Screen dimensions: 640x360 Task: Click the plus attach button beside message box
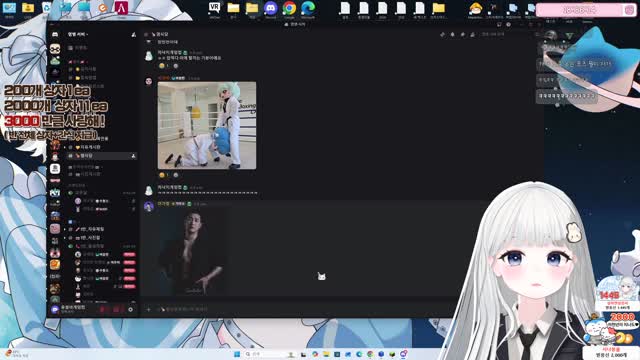pos(149,309)
